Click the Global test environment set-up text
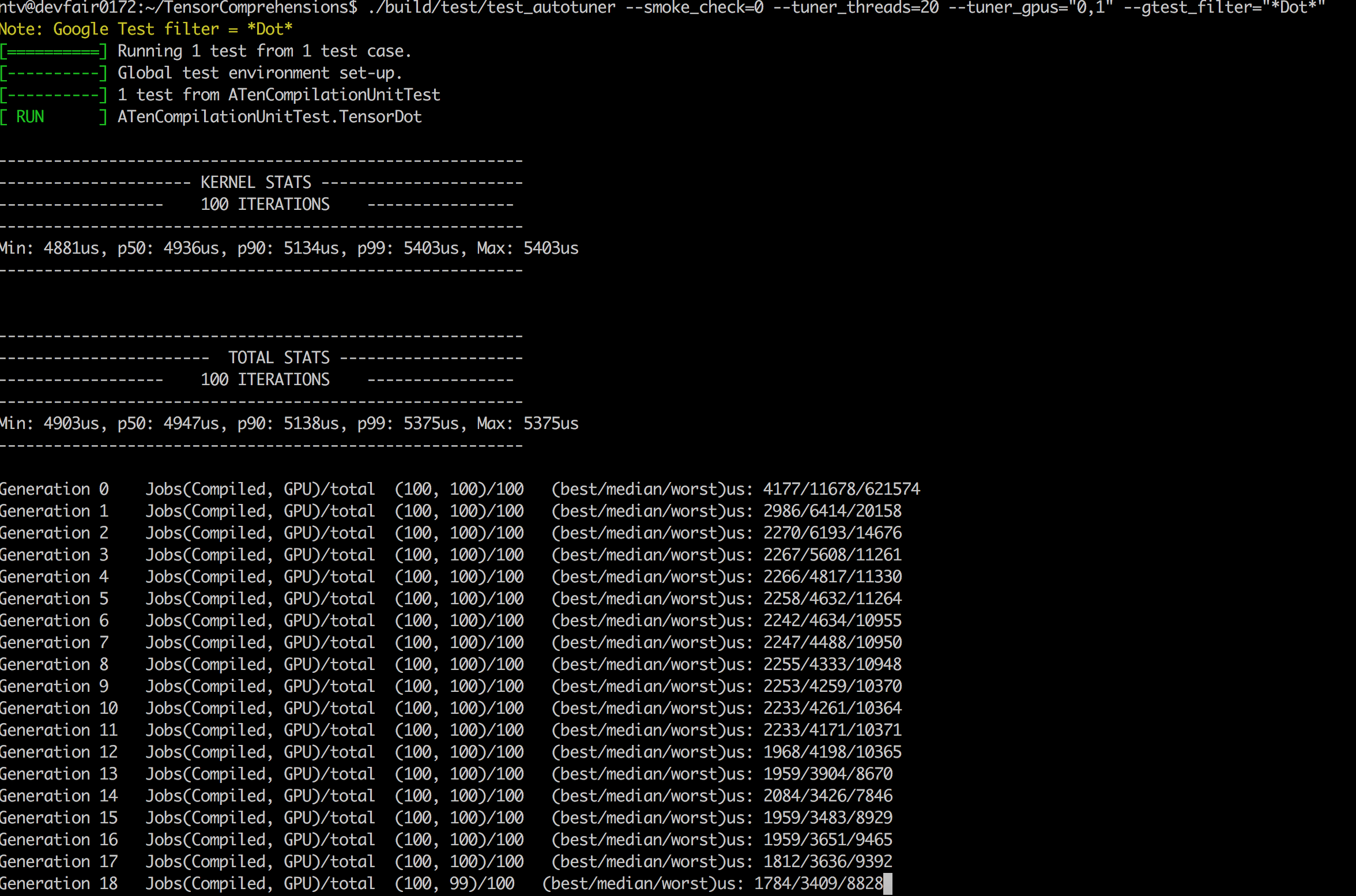 [x=259, y=73]
